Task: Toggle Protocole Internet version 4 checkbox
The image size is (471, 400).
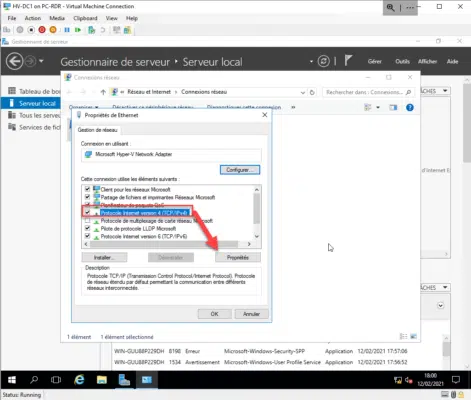Action: (x=87, y=212)
